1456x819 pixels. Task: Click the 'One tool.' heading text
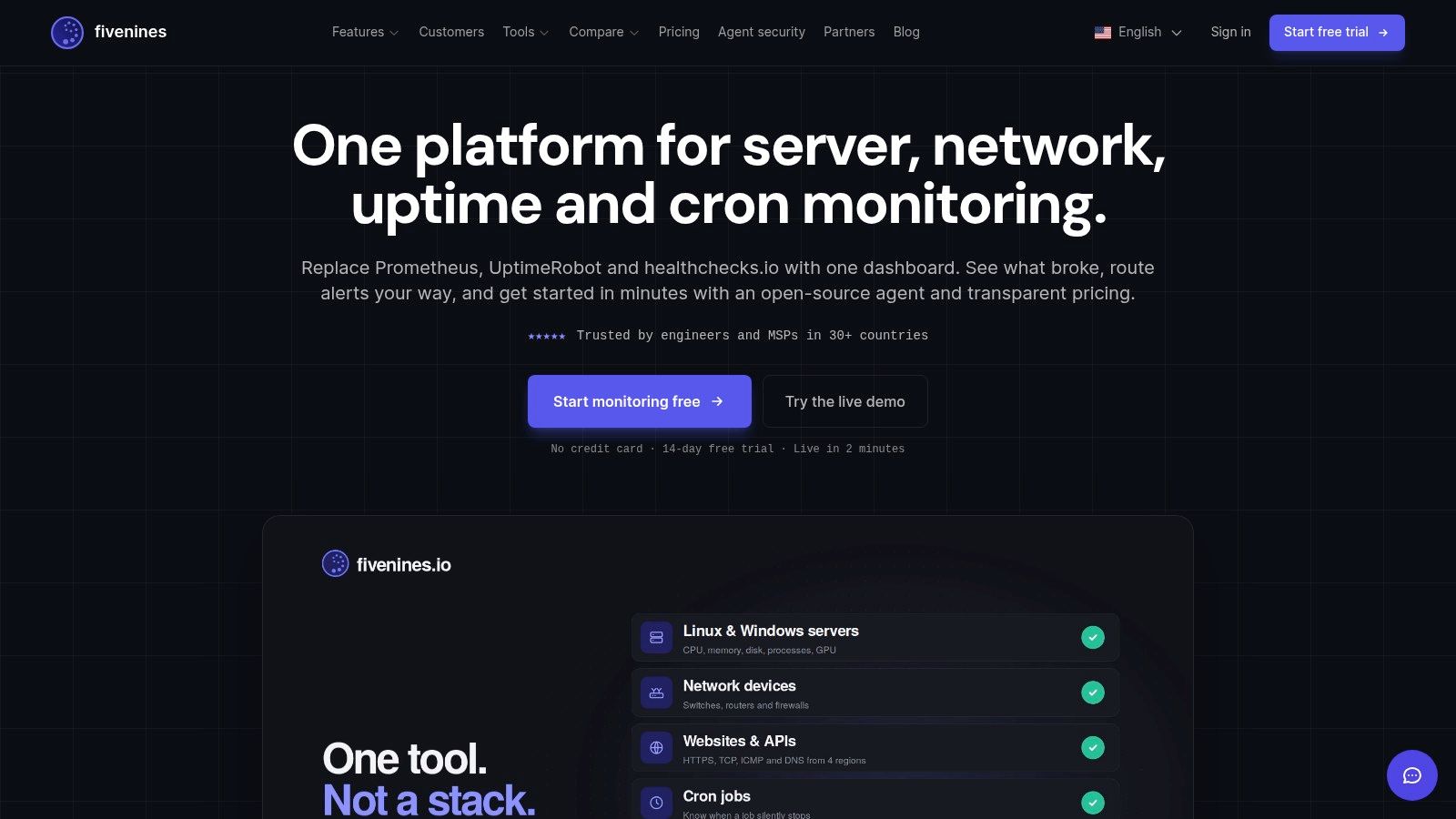point(405,758)
